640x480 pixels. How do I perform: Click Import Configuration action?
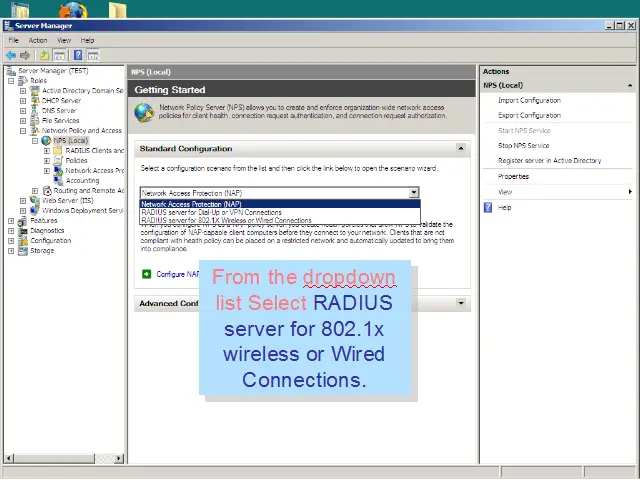[529, 100]
